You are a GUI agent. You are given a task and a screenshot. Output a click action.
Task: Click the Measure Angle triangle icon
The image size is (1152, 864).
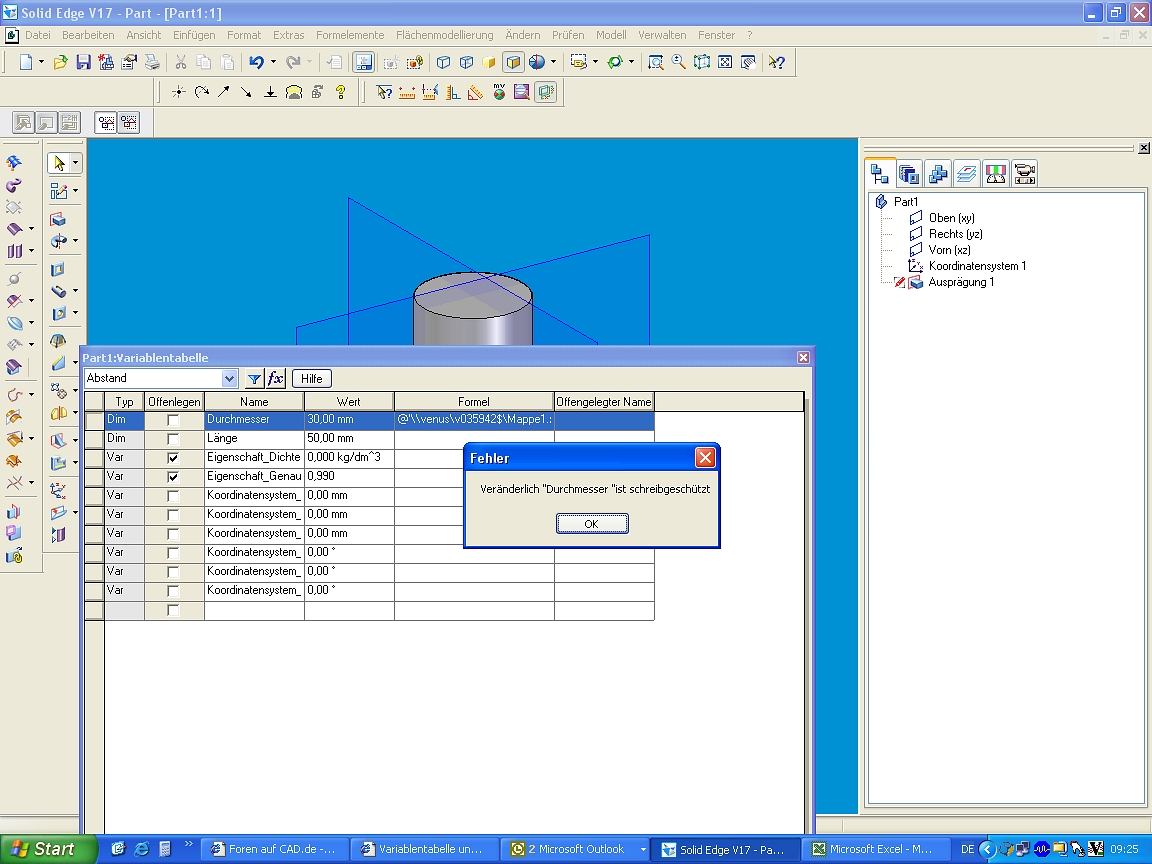click(476, 92)
